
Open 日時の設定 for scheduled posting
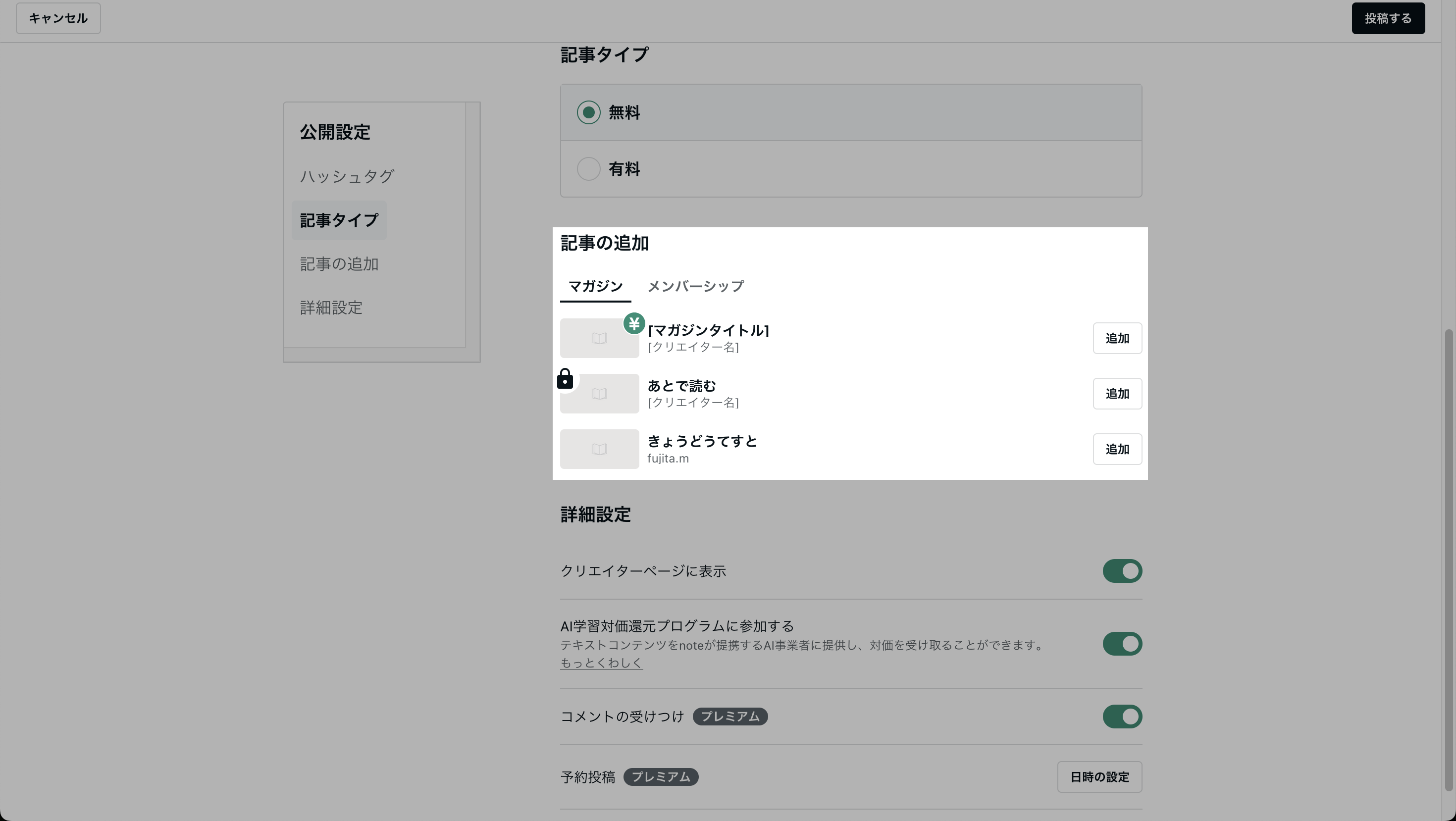[1099, 777]
